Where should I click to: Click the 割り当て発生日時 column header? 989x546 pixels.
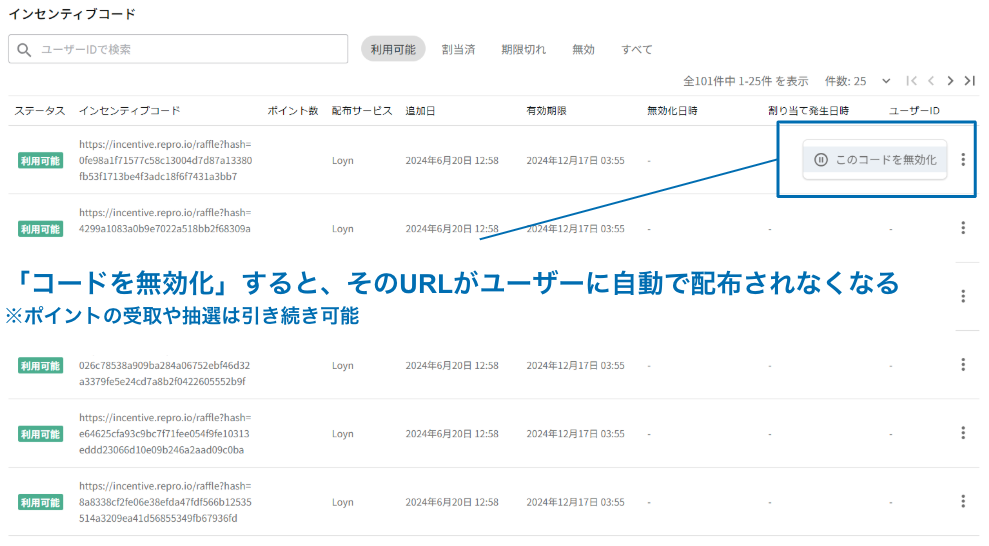point(809,111)
